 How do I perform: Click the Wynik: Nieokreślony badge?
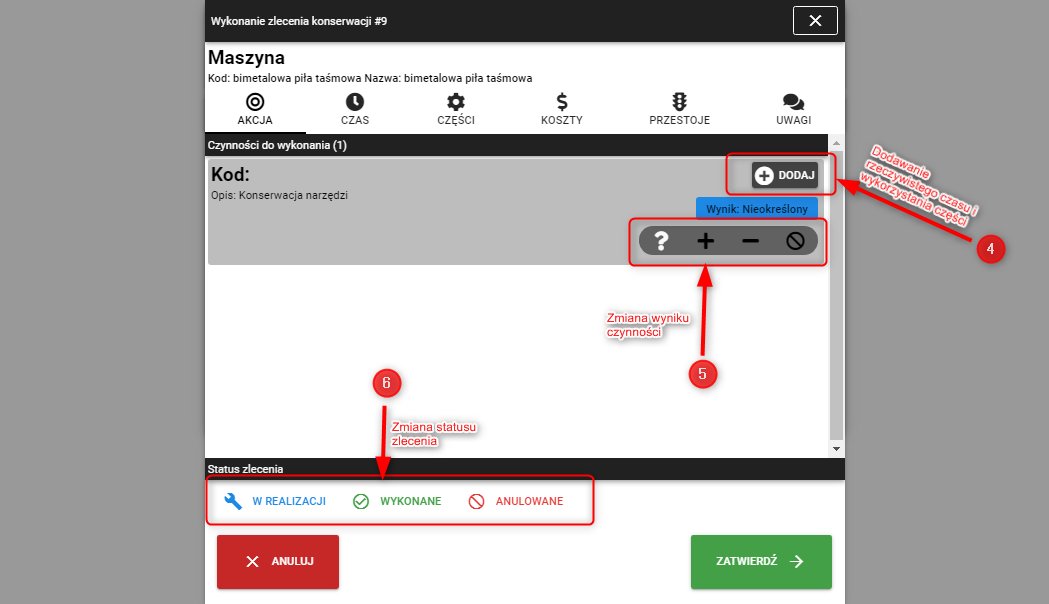(x=757, y=209)
